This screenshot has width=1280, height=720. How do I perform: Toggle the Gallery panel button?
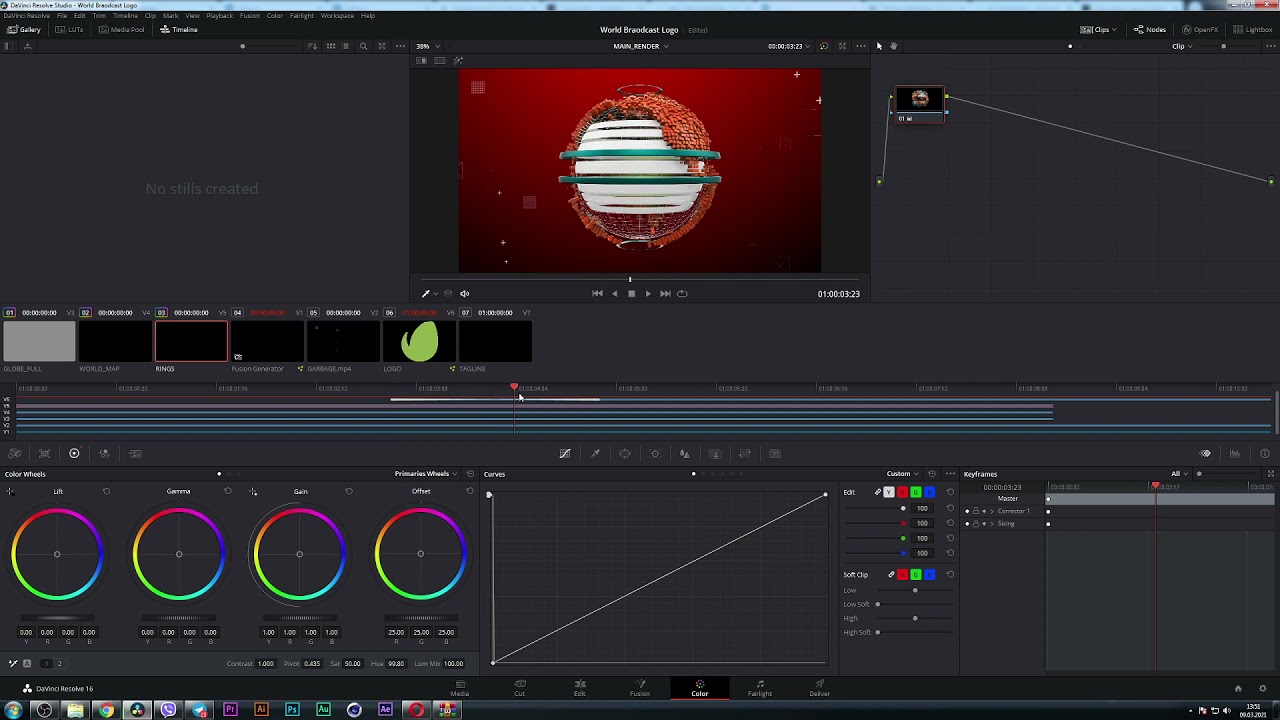pos(24,30)
